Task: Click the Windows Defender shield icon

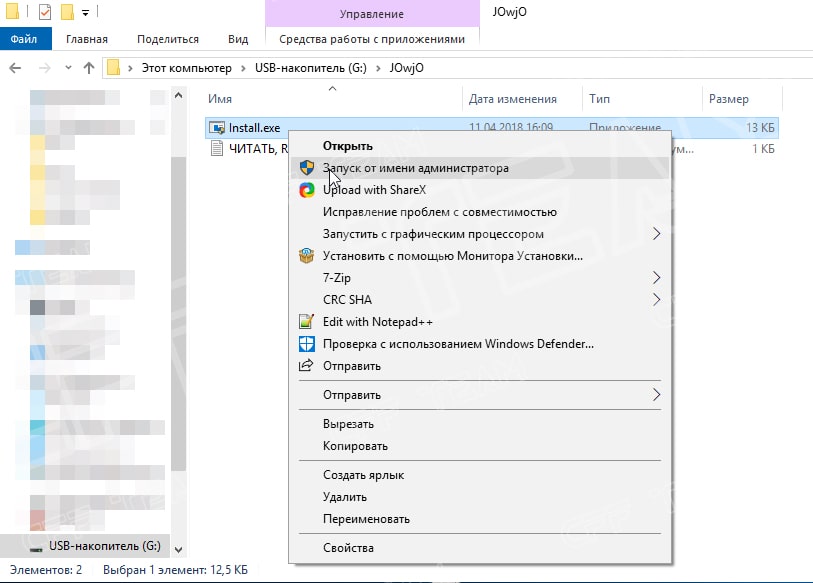Action: (x=306, y=344)
